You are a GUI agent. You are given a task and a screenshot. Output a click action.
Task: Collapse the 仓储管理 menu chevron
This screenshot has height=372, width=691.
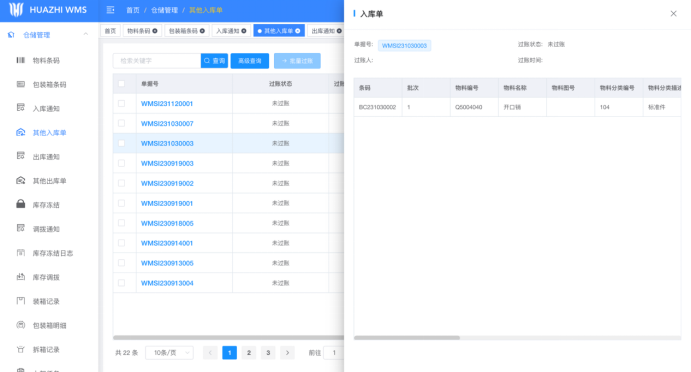pos(85,34)
